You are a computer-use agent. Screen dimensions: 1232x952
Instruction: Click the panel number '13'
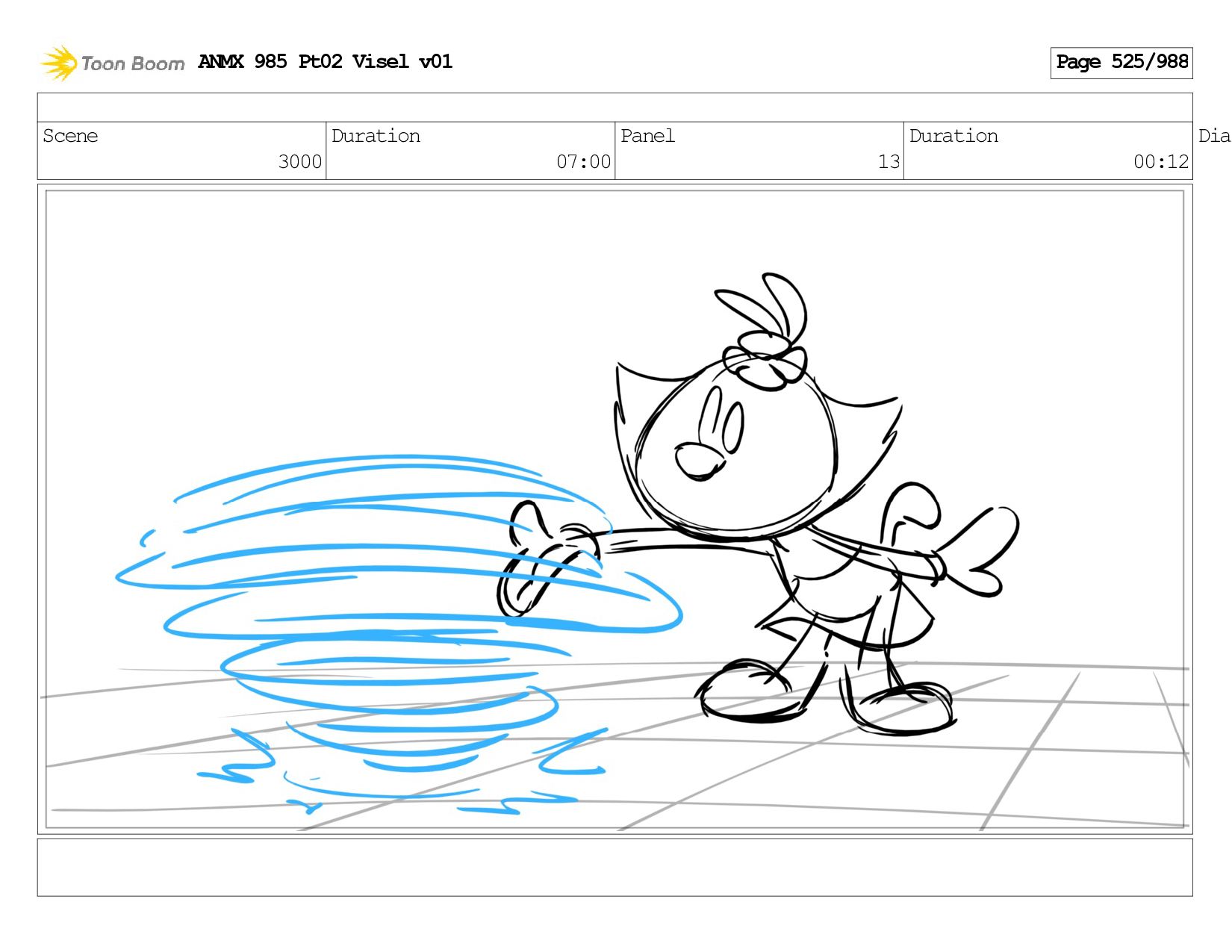(889, 161)
